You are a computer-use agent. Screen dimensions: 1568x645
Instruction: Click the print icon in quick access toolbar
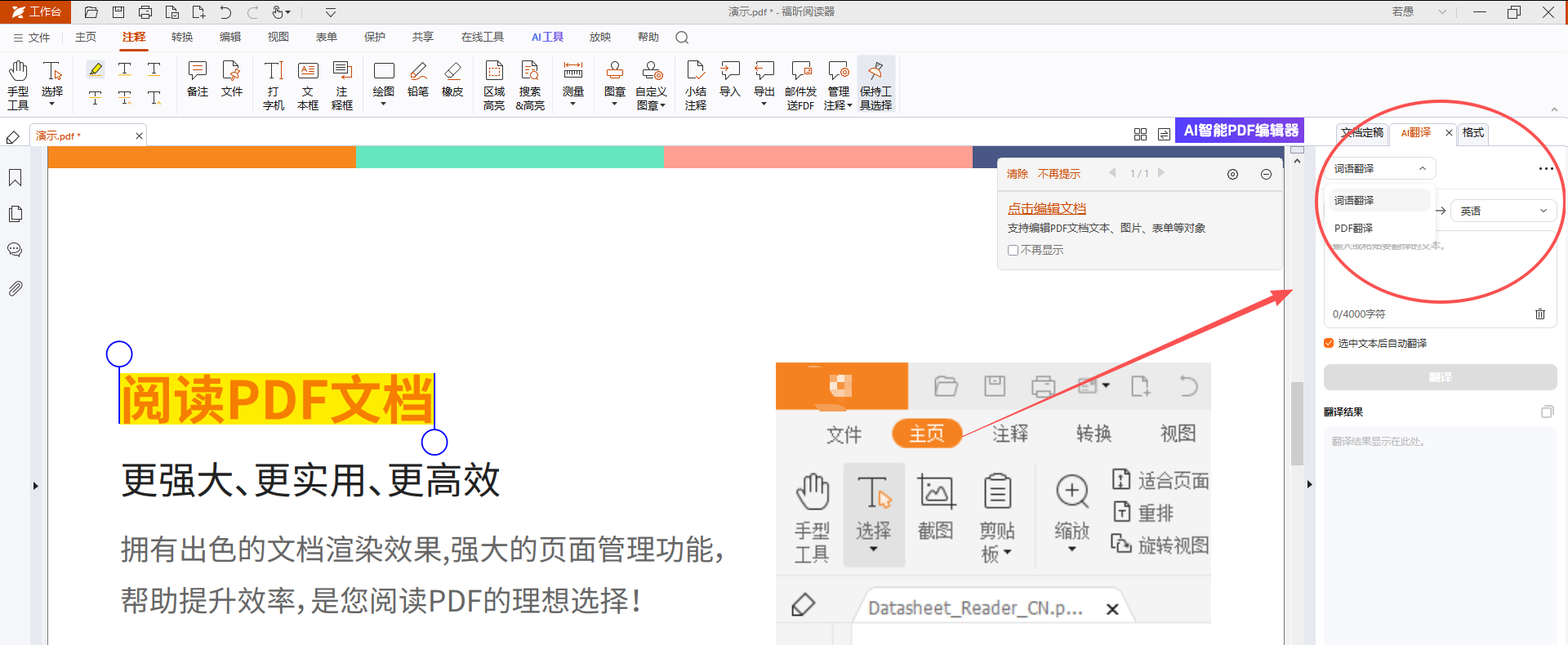coord(145,12)
